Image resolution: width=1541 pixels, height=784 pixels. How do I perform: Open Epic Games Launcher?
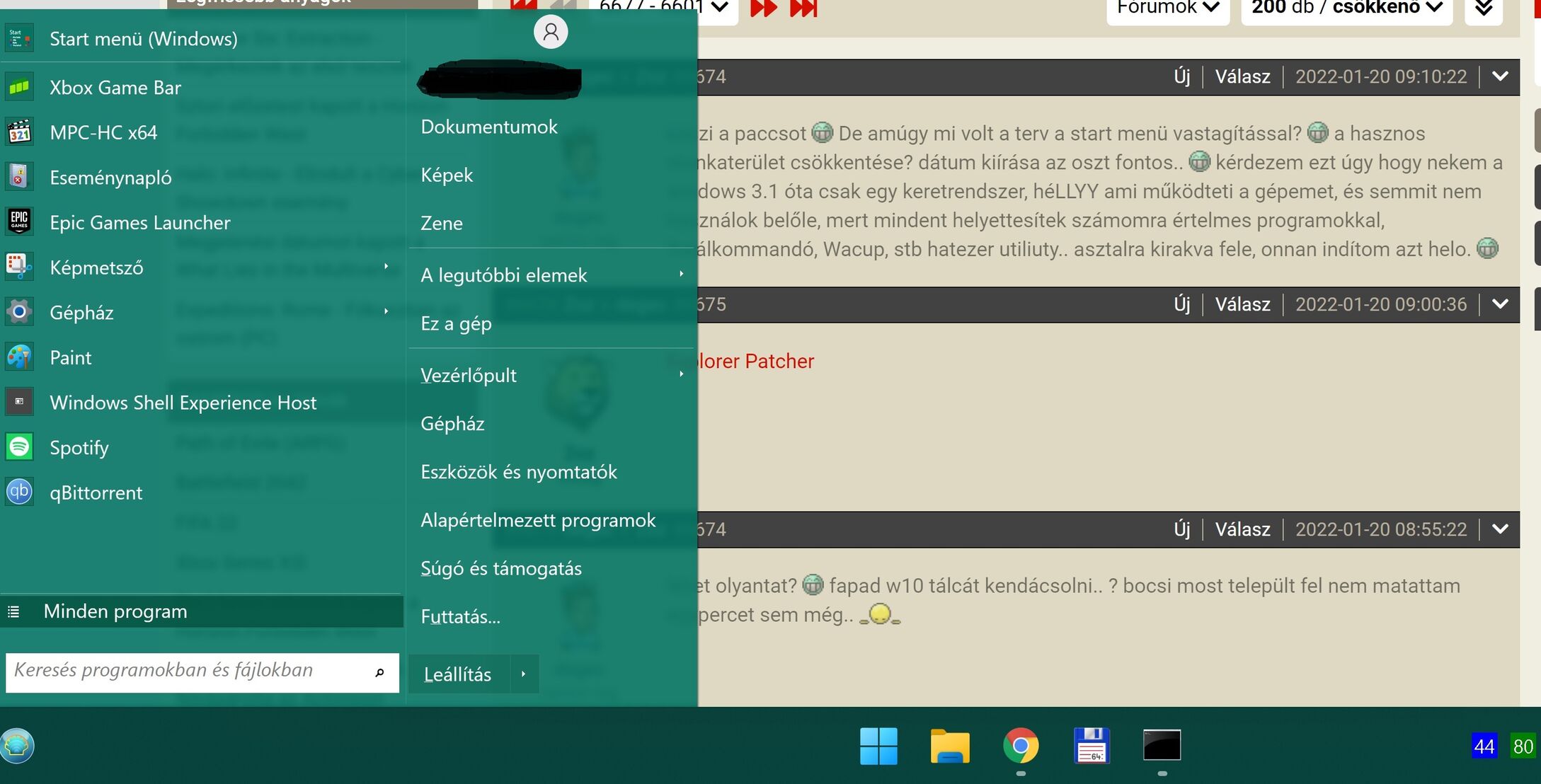pos(139,223)
